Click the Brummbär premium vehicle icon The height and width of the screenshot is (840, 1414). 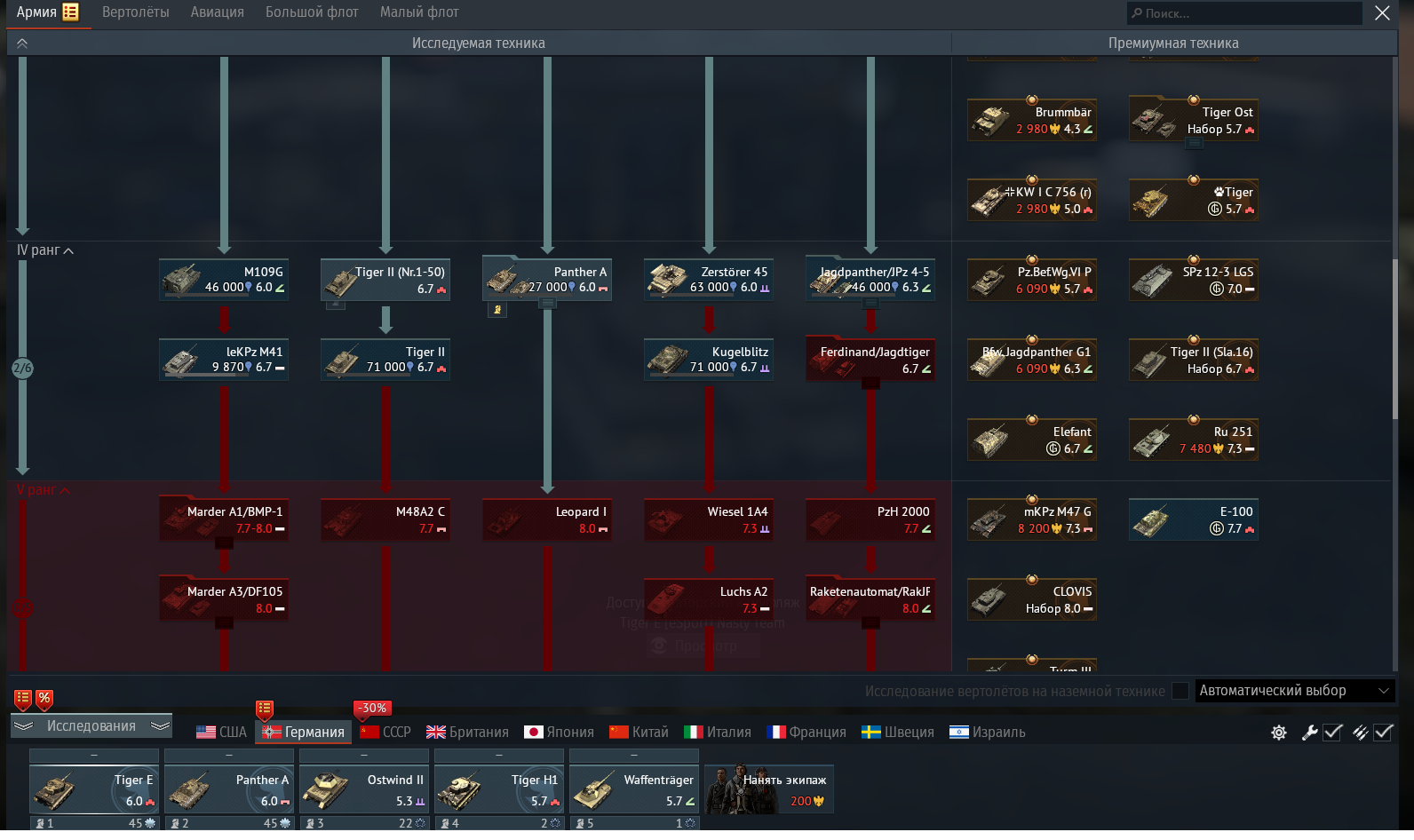(1031, 120)
